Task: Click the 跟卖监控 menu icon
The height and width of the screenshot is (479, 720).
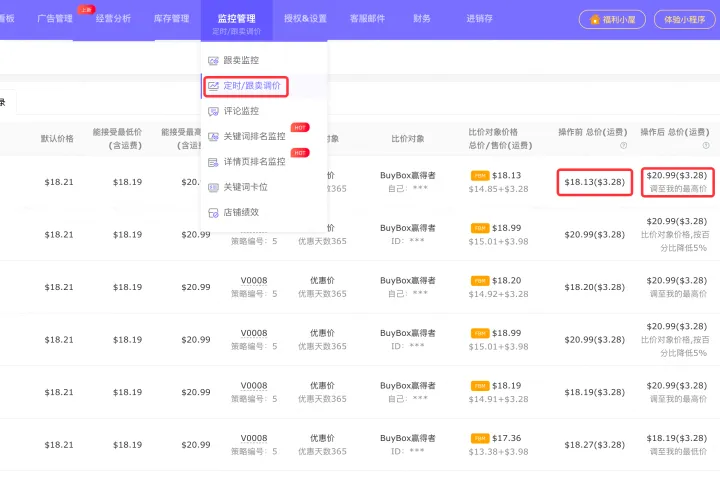Action: coord(213,61)
